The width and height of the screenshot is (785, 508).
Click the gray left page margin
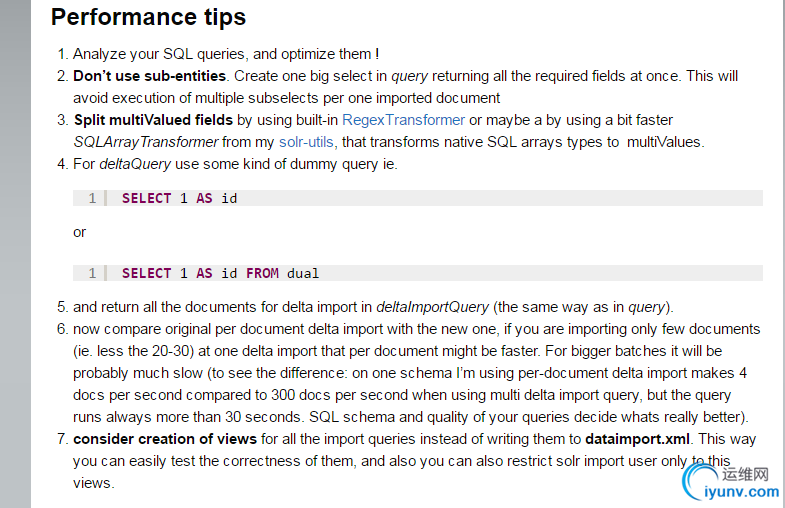pos(15,254)
